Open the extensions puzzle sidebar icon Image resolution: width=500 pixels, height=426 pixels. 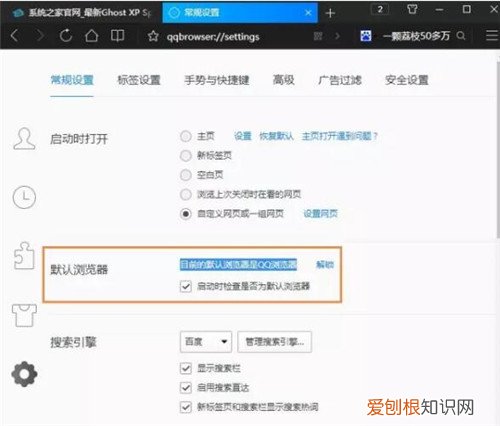click(24, 256)
